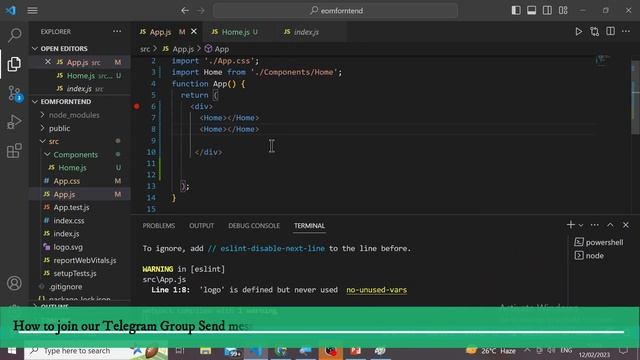Viewport: 640px width, 360px height.
Task: Open File Explorer from the taskbar
Action: tap(205, 351)
